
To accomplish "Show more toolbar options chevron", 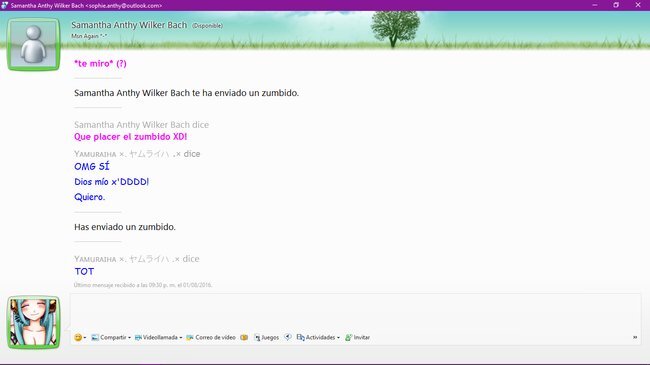I will click(635, 337).
